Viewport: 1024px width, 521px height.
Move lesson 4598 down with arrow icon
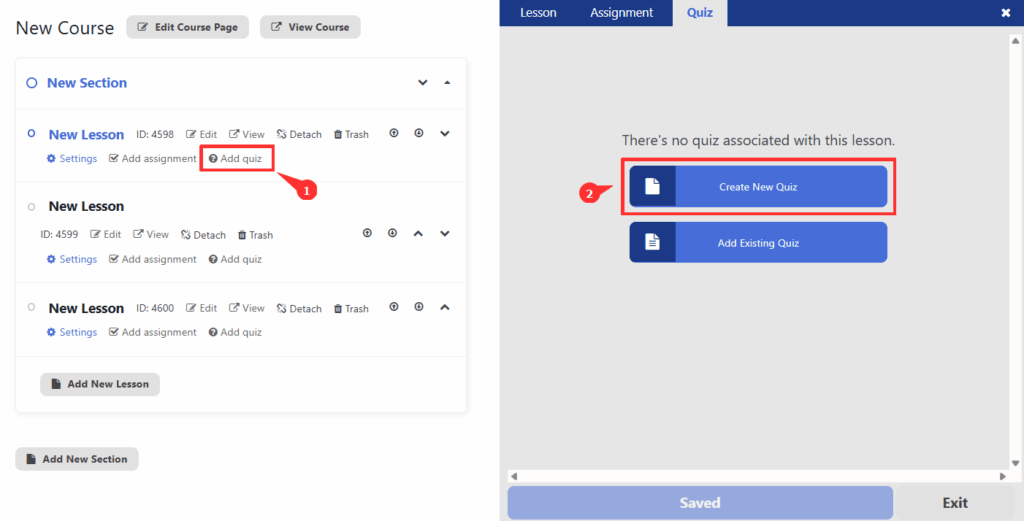tap(419, 134)
